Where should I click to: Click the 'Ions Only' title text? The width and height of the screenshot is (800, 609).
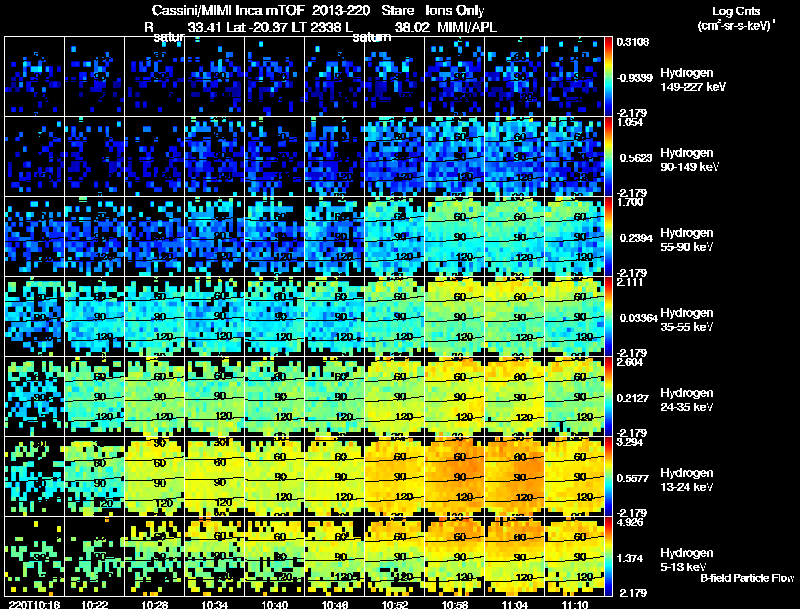coord(454,11)
